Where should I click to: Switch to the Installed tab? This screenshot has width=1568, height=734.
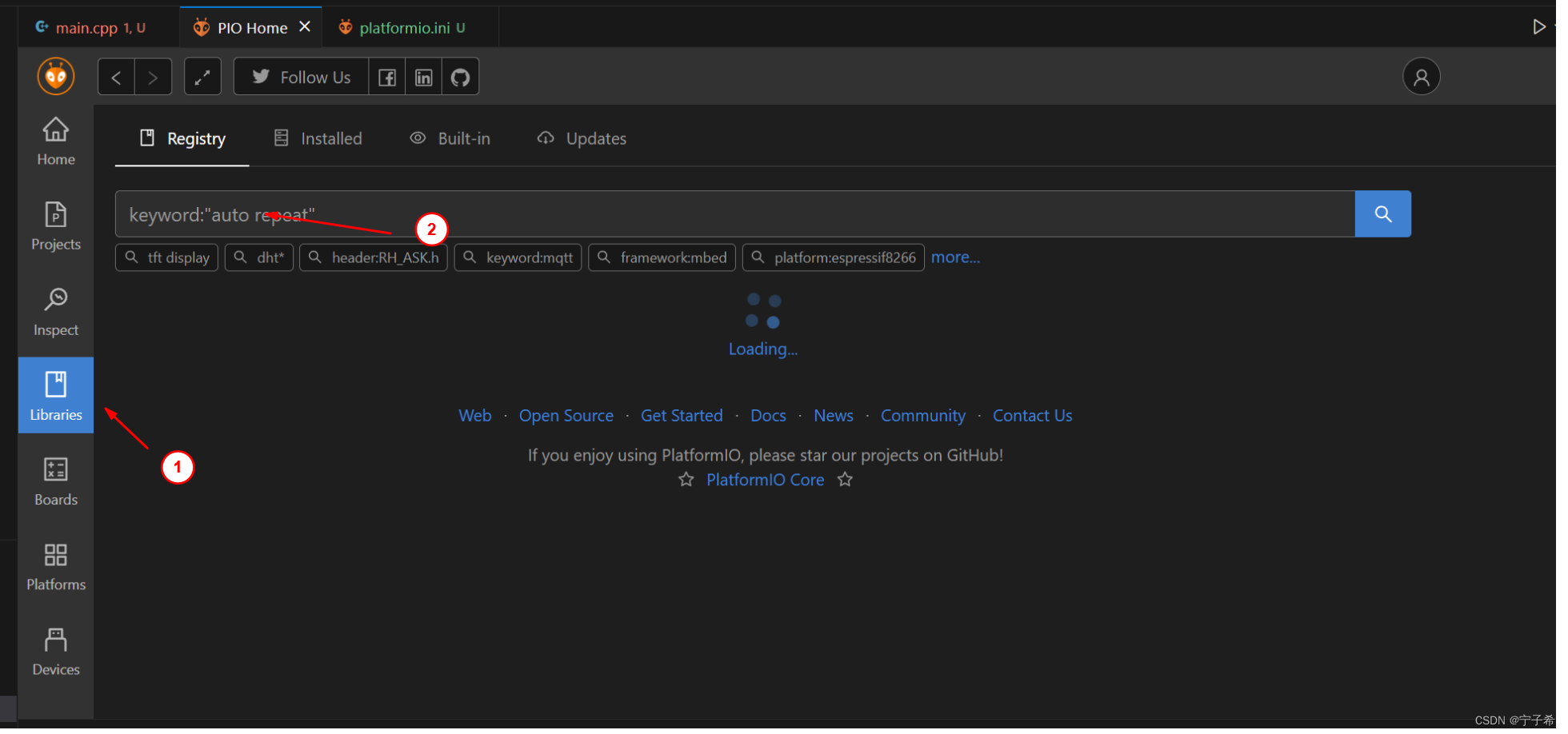click(319, 139)
